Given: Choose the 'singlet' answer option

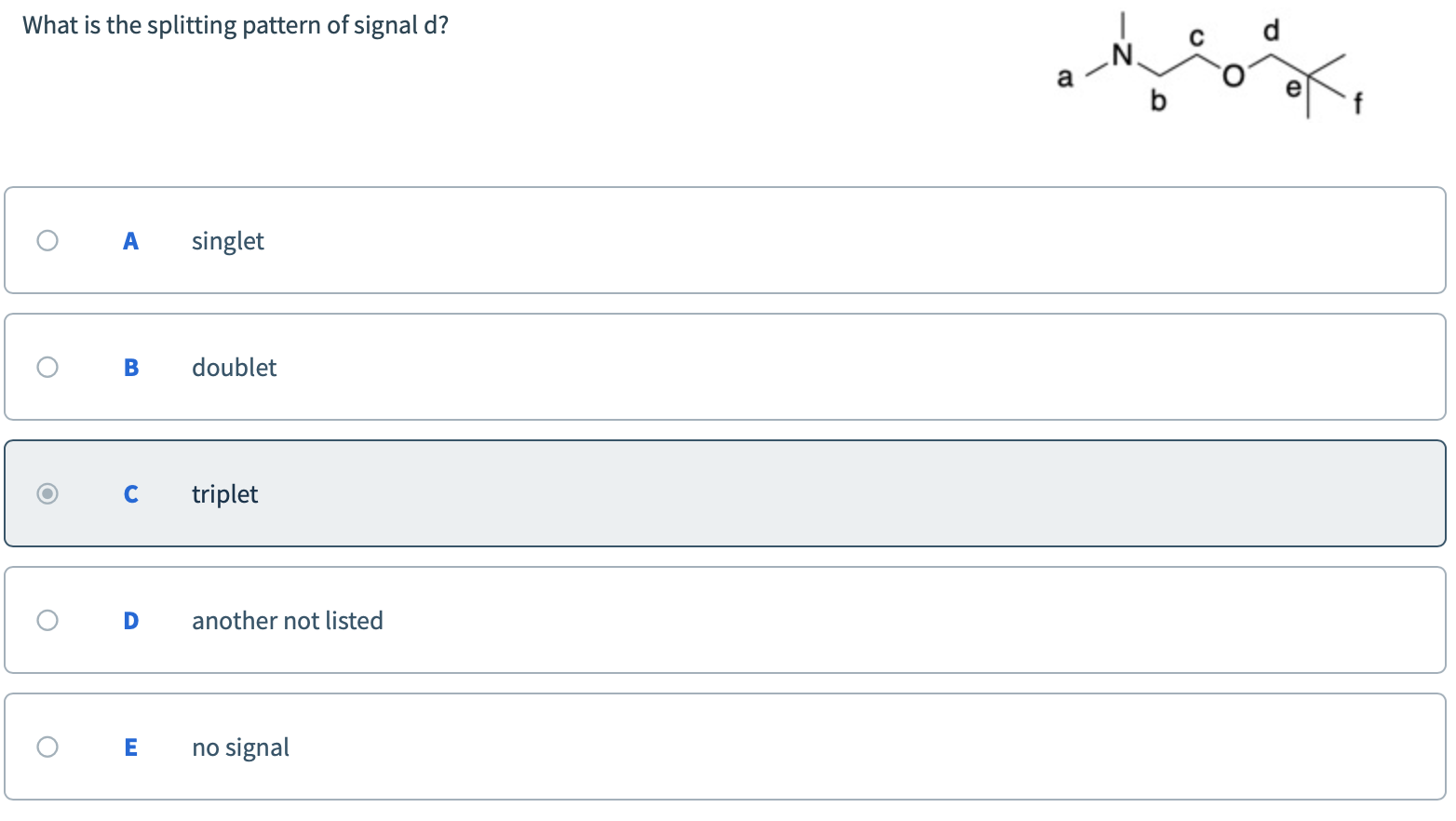Looking at the screenshot, I should click(228, 240).
